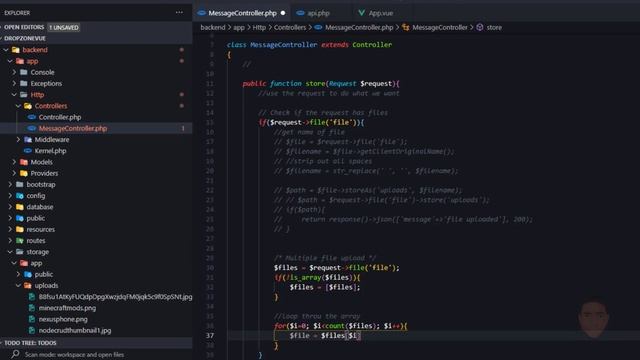Image resolution: width=640 pixels, height=360 pixels.
Task: Click the Controllers breadcrumb segment
Action: [290, 27]
